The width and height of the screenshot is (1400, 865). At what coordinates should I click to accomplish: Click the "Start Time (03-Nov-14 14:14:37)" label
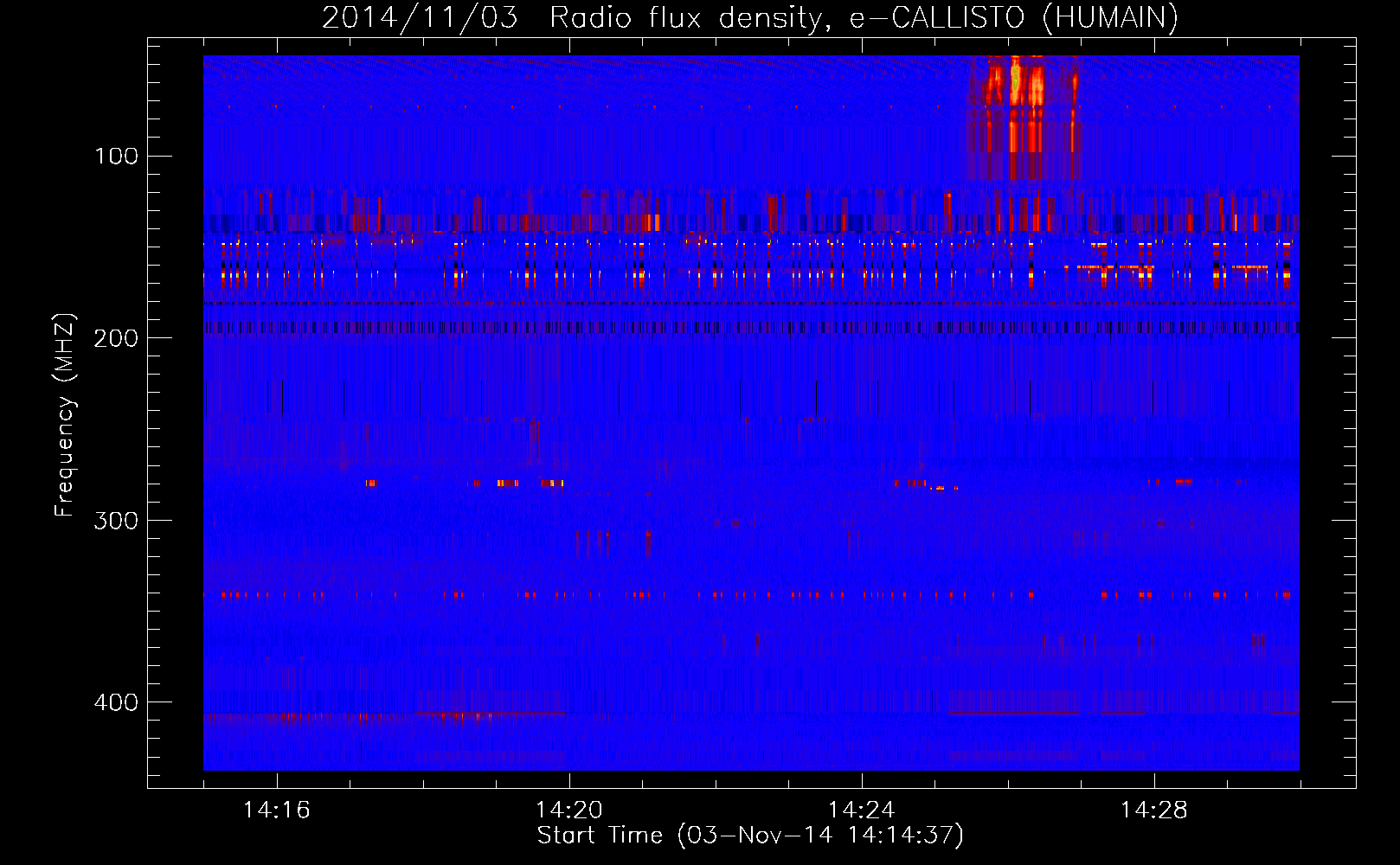tap(750, 836)
